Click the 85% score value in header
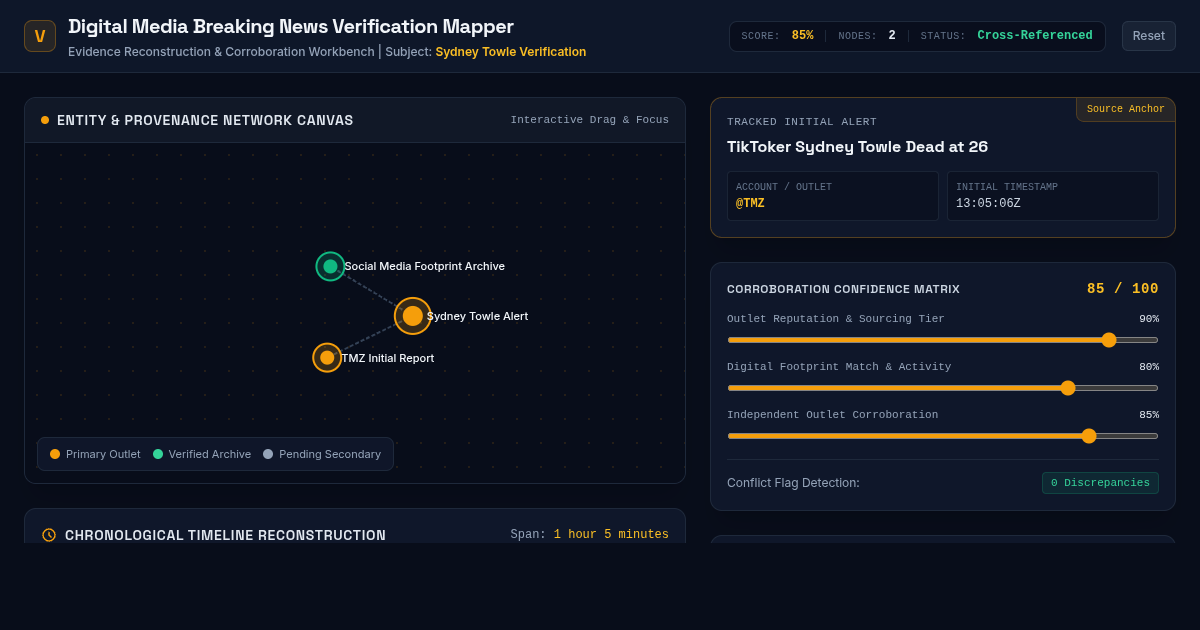The height and width of the screenshot is (630, 1200). (802, 36)
